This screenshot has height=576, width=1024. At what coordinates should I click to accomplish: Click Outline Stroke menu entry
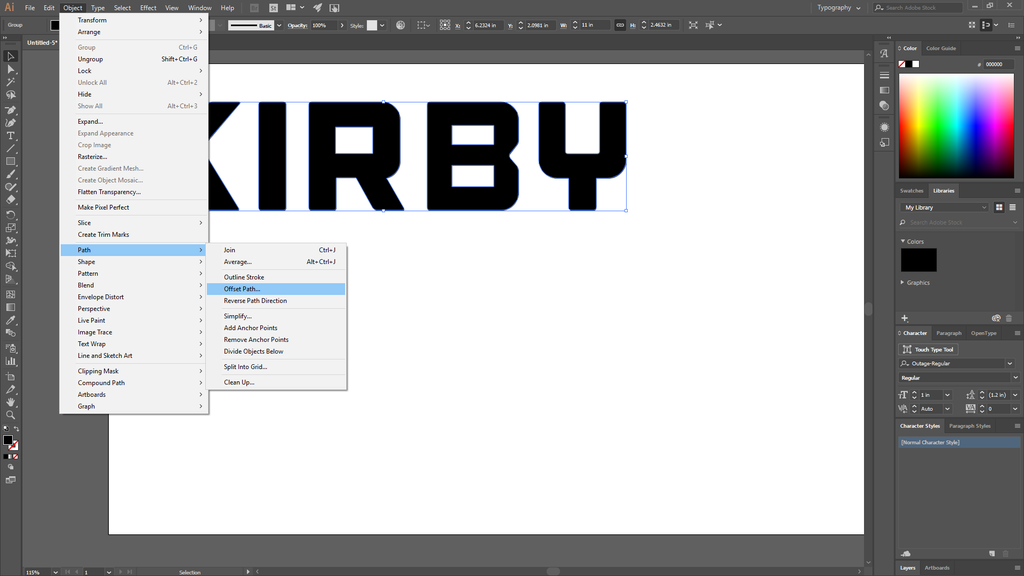click(x=244, y=277)
